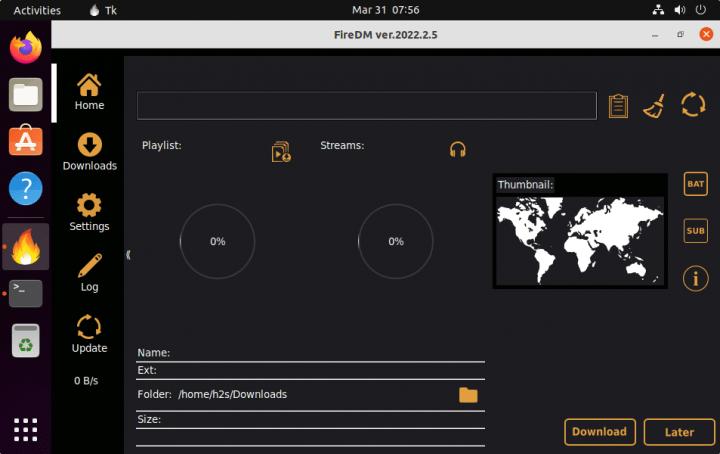Viewport: 720px width, 454px height.
Task: Click the URL input field
Action: 366,106
